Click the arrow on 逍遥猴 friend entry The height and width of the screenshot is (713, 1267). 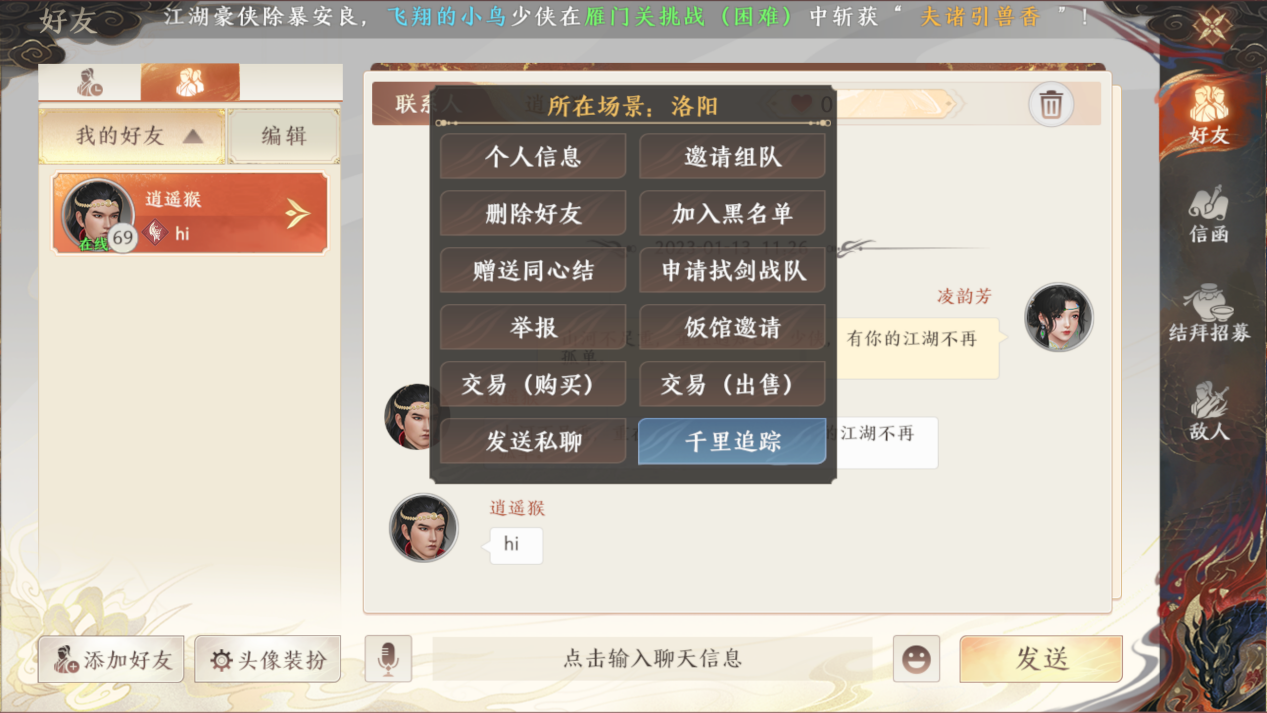[297, 213]
